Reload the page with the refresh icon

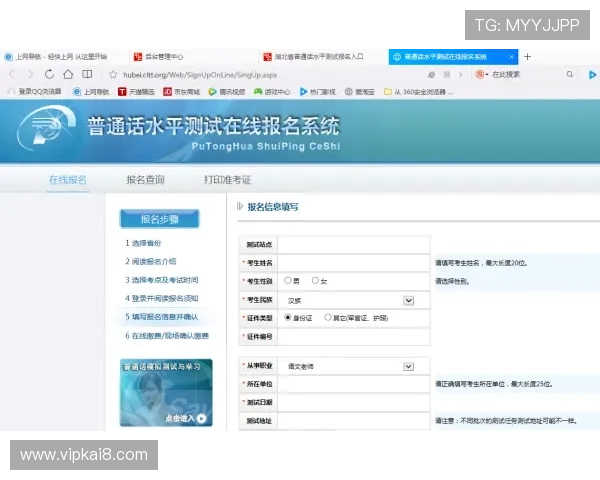(49, 74)
